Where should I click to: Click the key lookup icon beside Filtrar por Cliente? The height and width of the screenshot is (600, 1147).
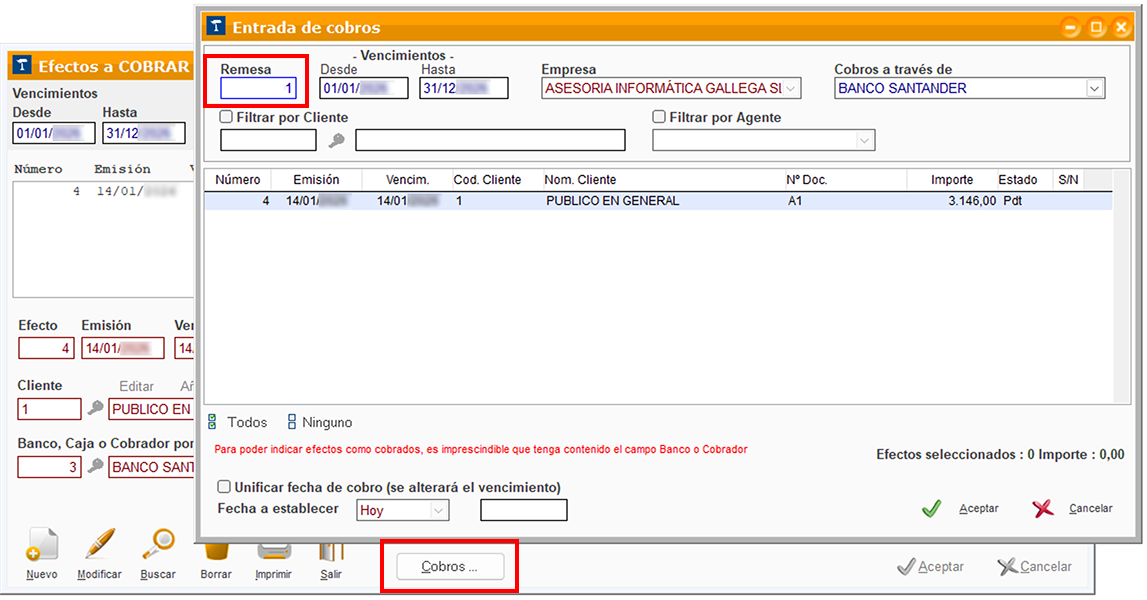click(x=336, y=141)
